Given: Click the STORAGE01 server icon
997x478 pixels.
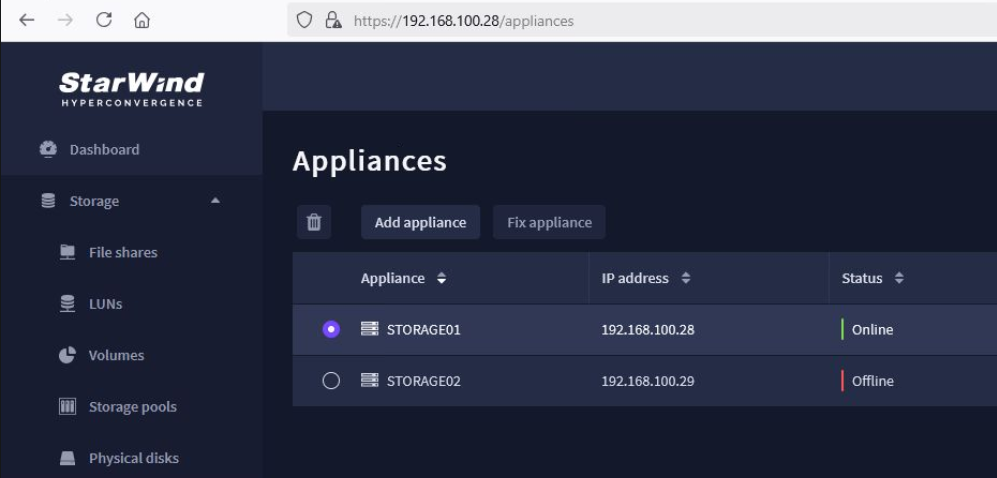Looking at the screenshot, I should click(x=369, y=329).
